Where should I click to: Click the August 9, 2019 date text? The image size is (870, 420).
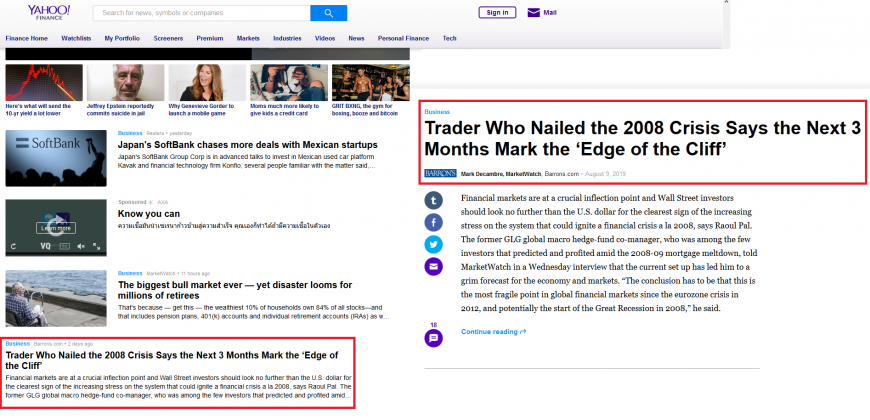tap(605, 174)
